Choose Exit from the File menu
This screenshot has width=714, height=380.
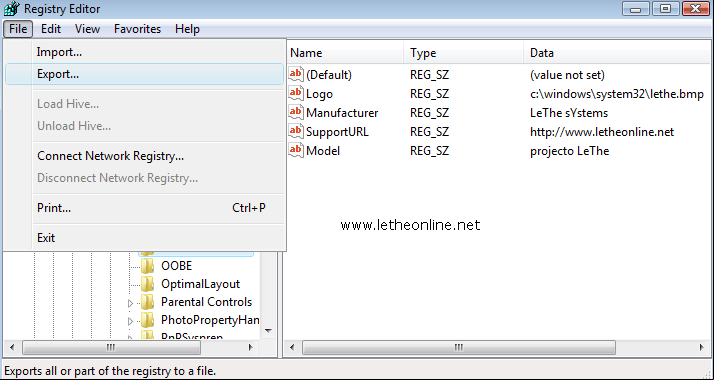[144, 238]
